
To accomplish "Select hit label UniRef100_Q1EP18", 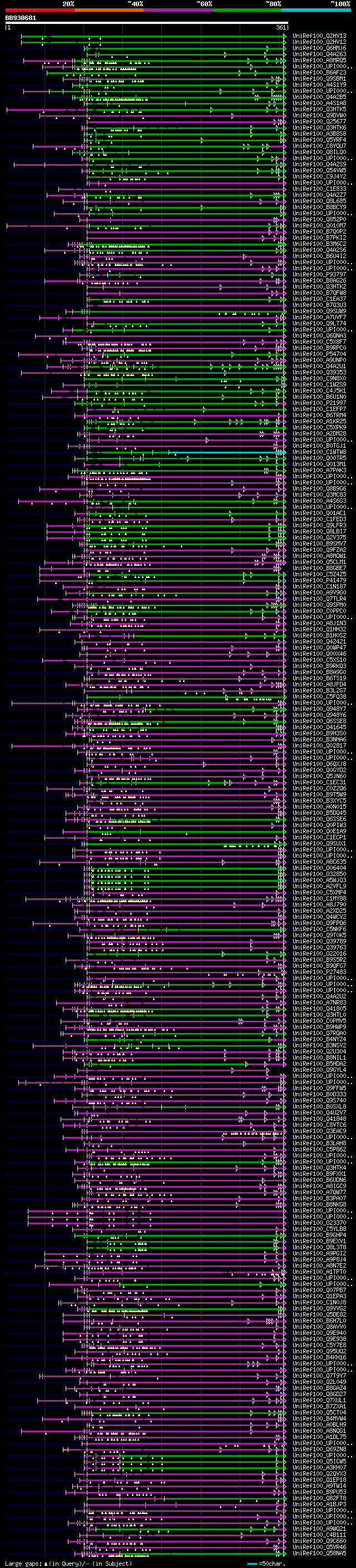I will point(319,1480).
